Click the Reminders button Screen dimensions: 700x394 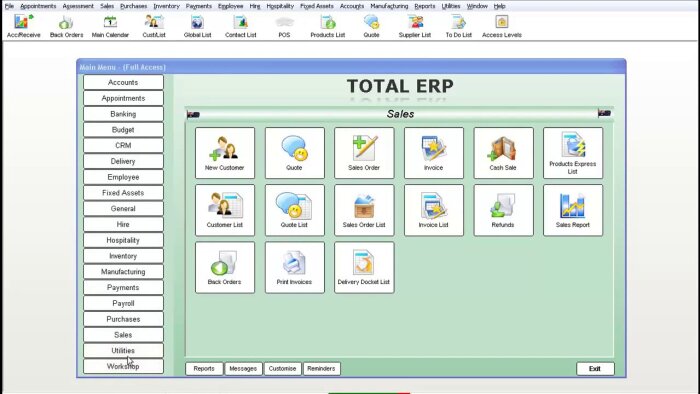tap(321, 369)
